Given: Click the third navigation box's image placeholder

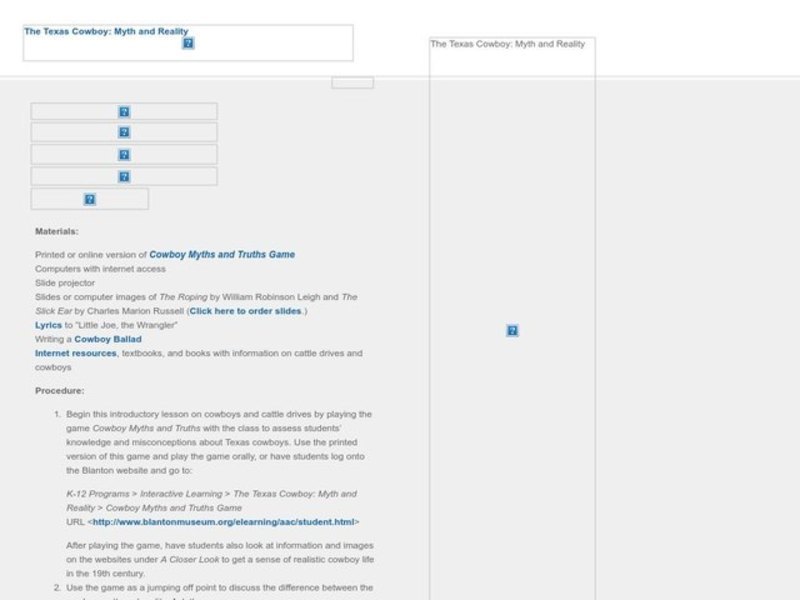Looking at the screenshot, I should click(124, 155).
